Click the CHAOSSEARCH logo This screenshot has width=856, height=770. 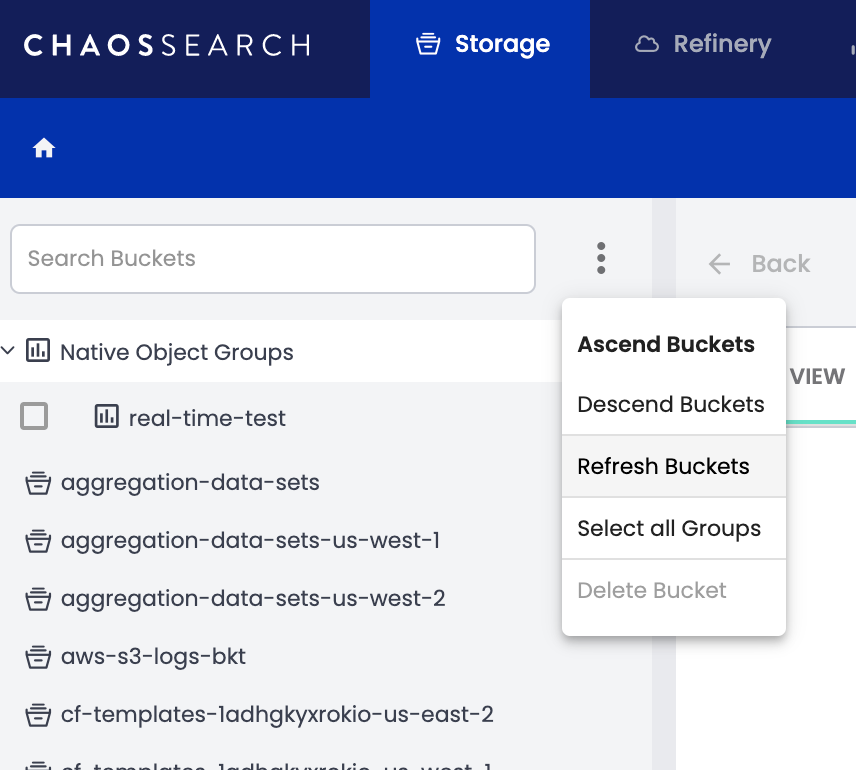point(167,45)
